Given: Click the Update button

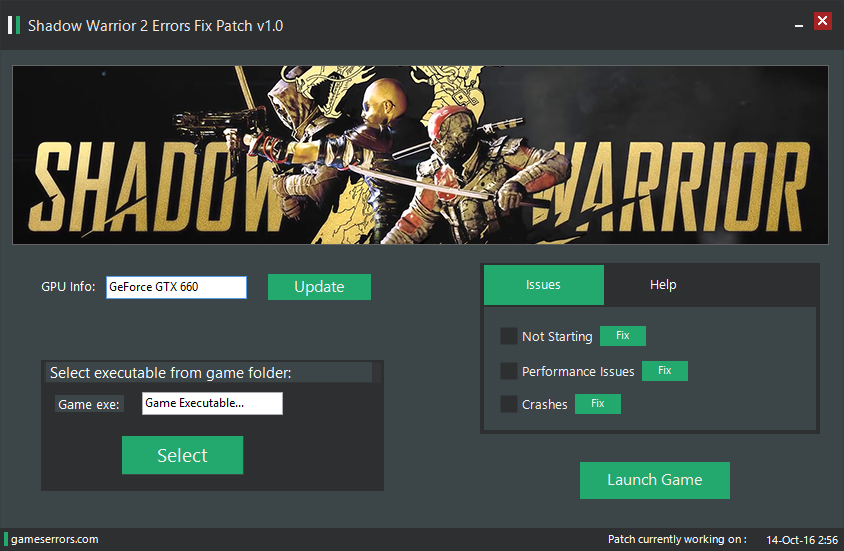Looking at the screenshot, I should 319,287.
